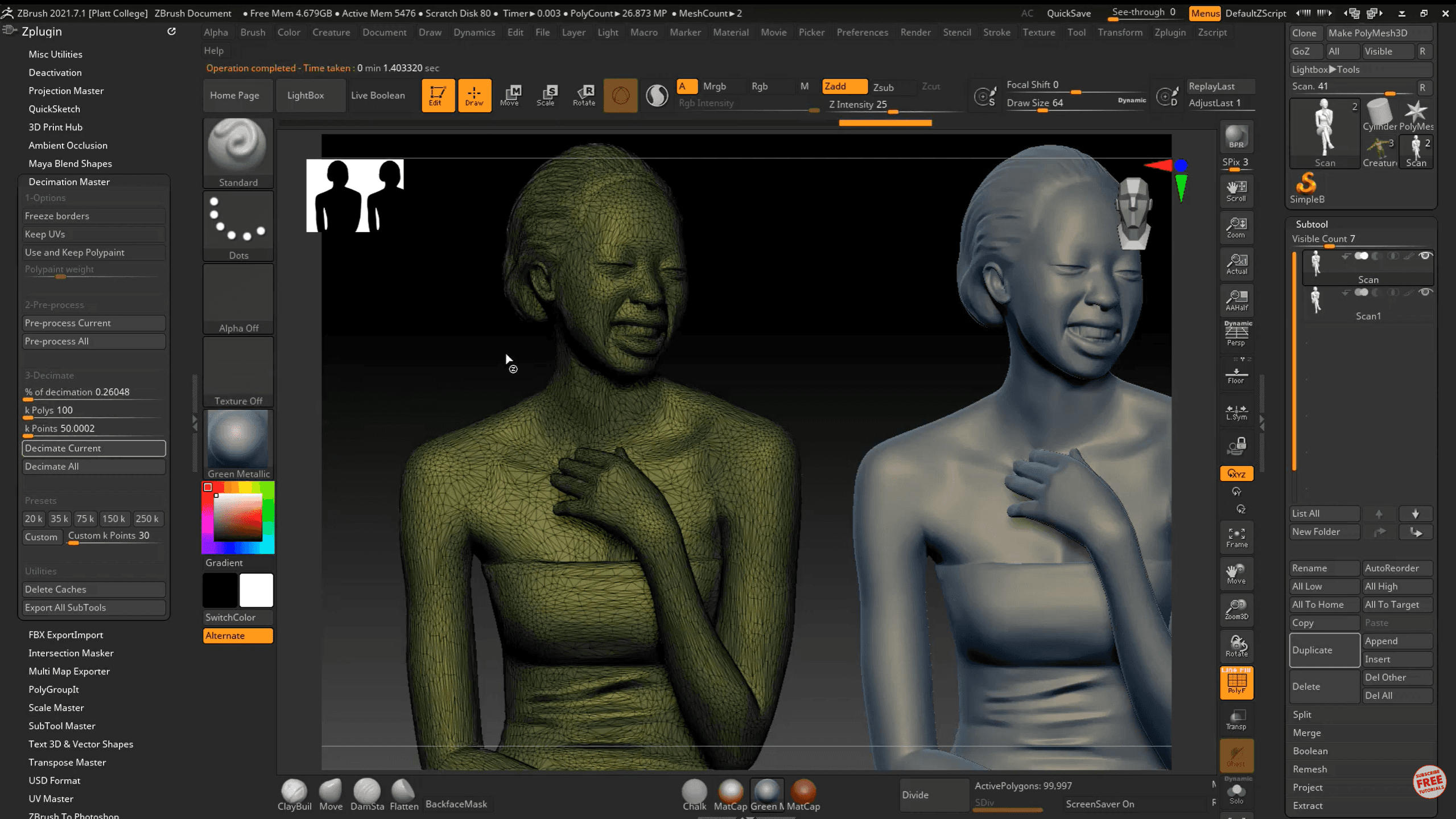This screenshot has width=1456, height=819.
Task: Collapse the Decimation Master section
Action: tap(69, 182)
